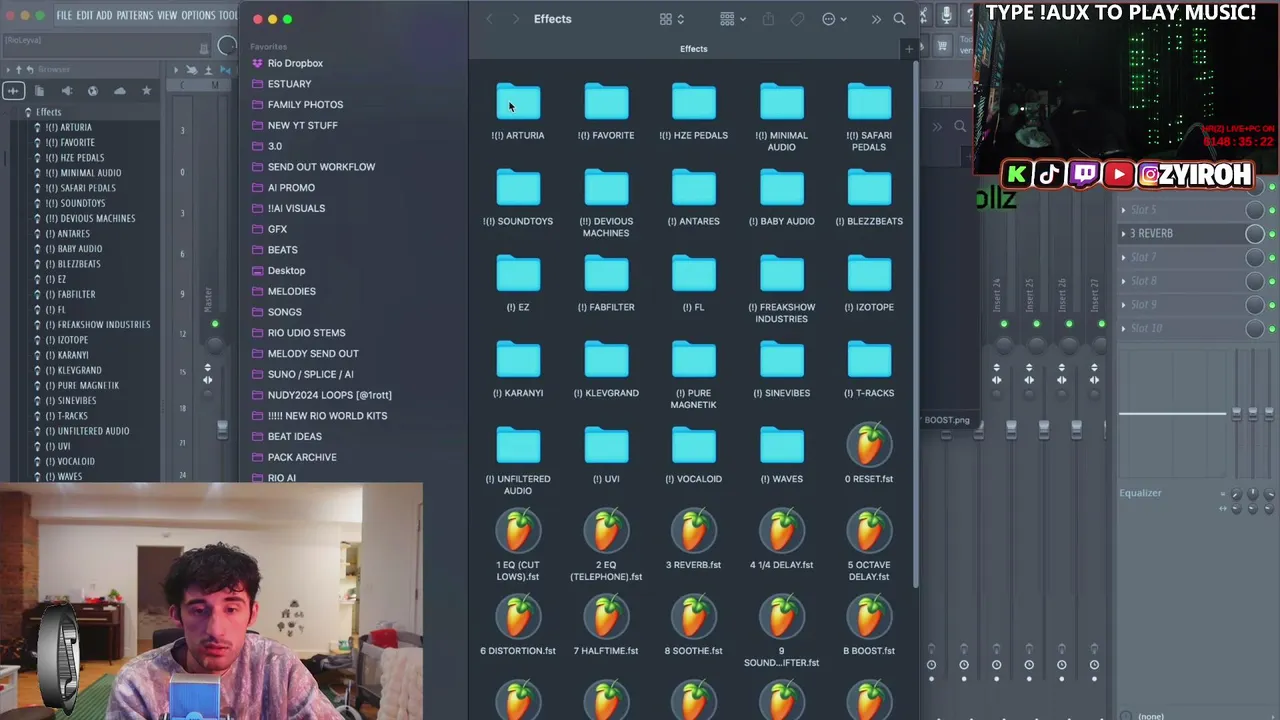Viewport: 1280px width, 720px height.
Task: Select the 0 RESET.fst preset file
Action: (x=869, y=446)
